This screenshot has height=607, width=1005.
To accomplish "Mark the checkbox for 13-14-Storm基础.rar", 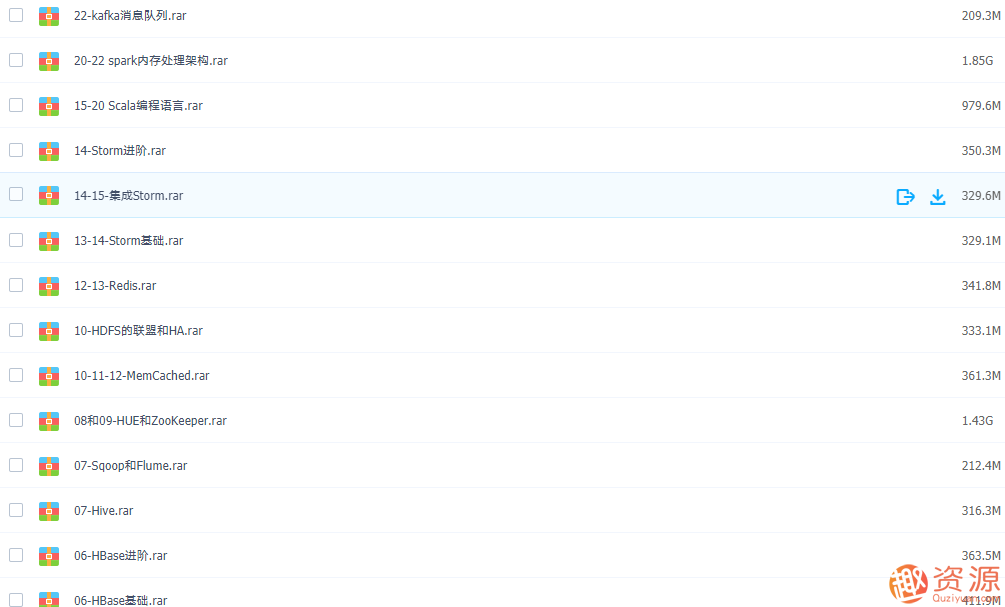I will pos(16,240).
